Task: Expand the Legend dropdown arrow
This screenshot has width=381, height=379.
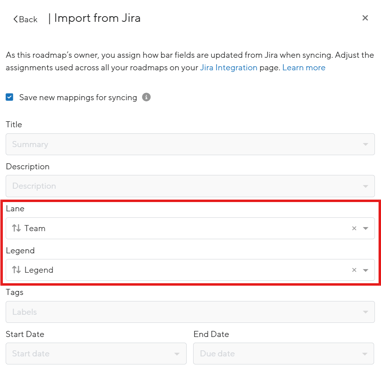Action: click(366, 270)
